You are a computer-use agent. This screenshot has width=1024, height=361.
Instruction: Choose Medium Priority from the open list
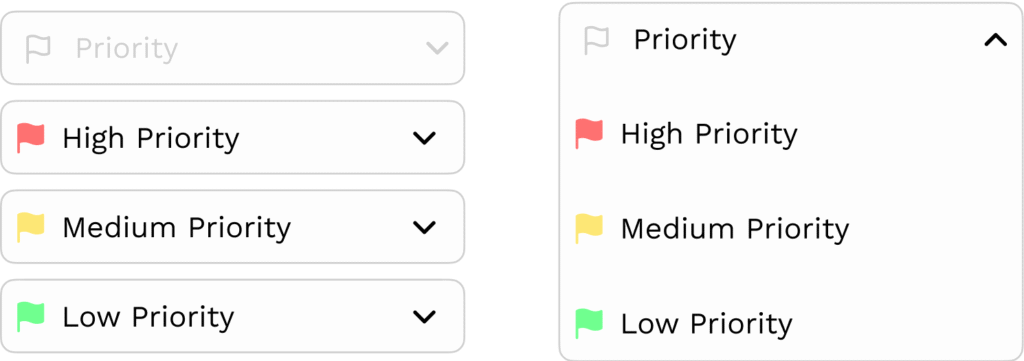[x=735, y=228]
